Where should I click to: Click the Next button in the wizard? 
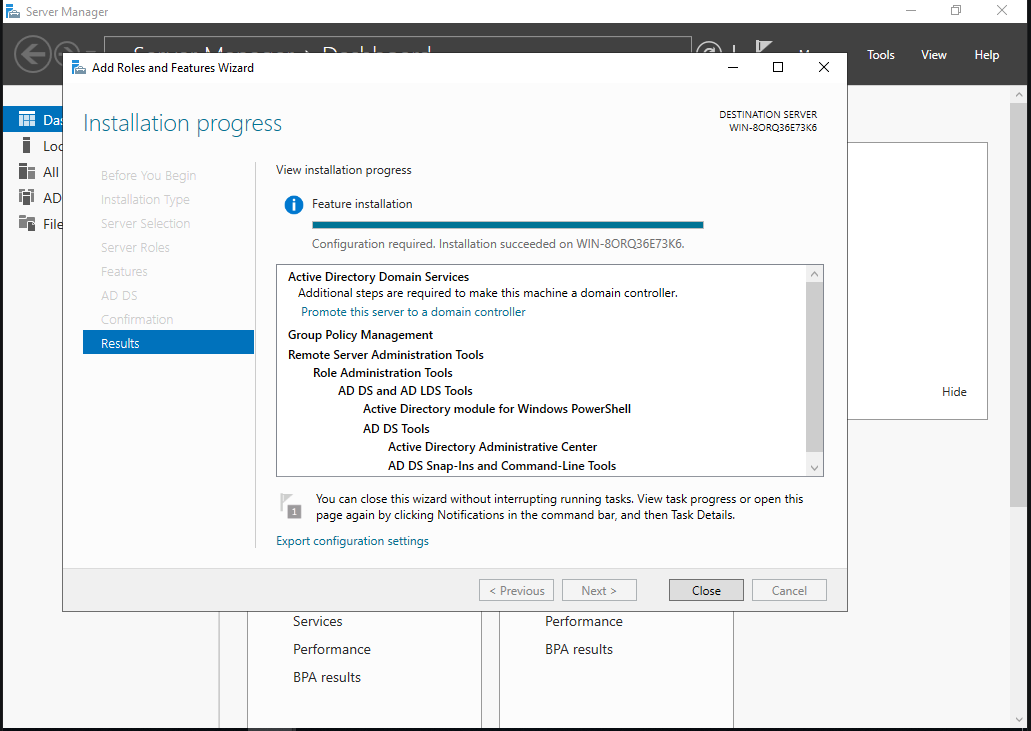[x=599, y=590]
